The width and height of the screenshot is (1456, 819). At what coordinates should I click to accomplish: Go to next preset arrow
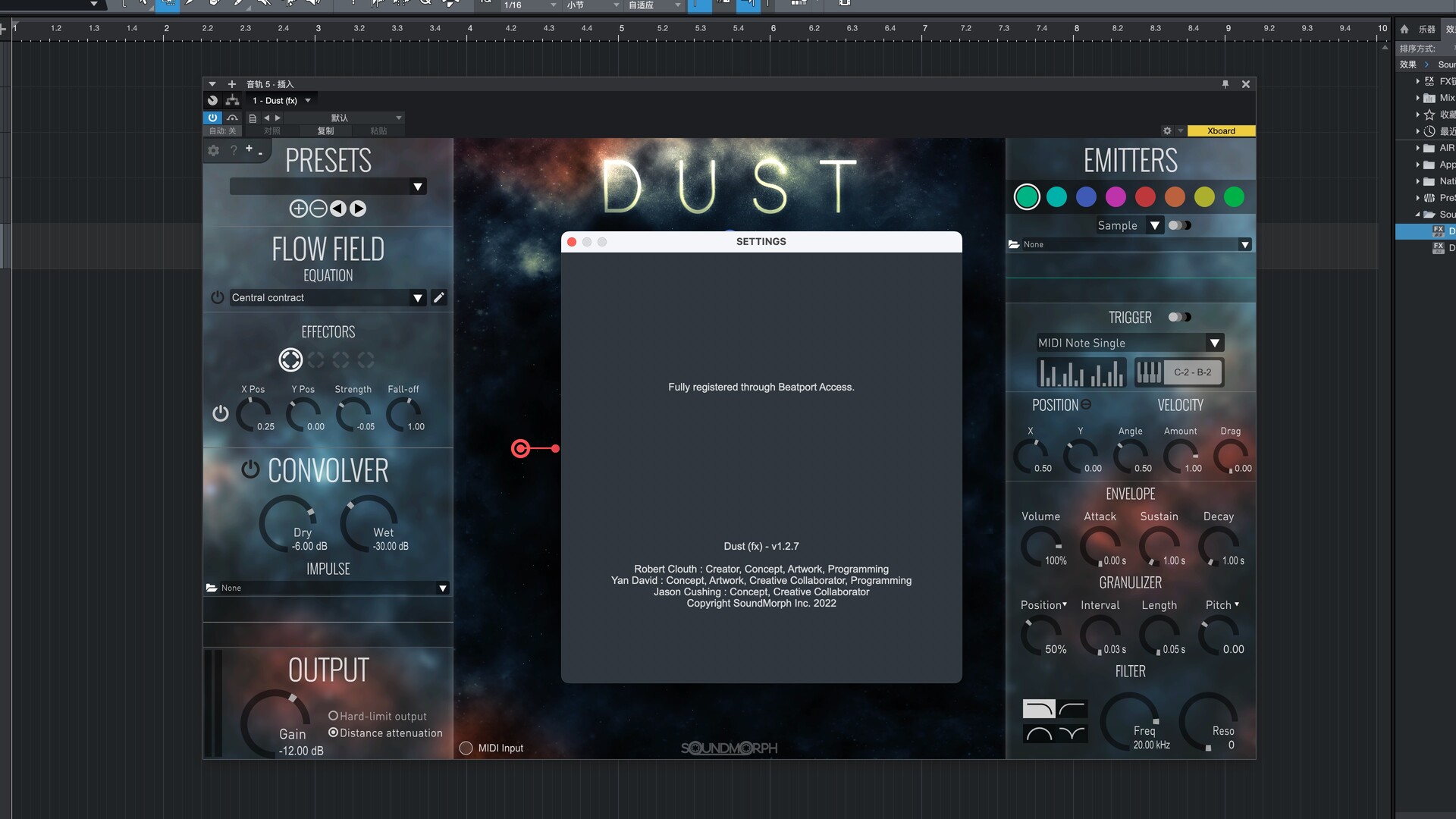(x=358, y=209)
